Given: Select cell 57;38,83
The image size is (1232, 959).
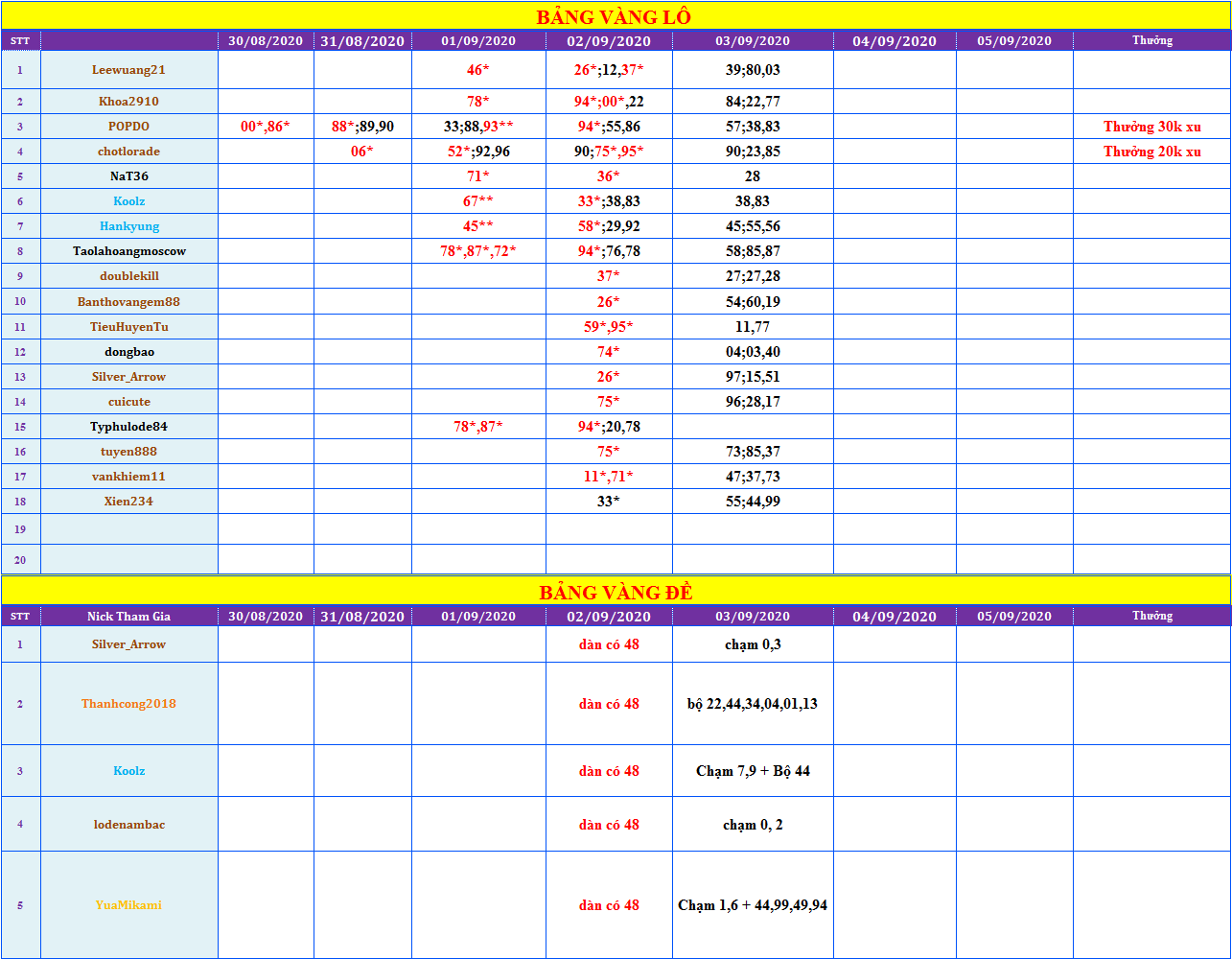Looking at the screenshot, I should (753, 127).
